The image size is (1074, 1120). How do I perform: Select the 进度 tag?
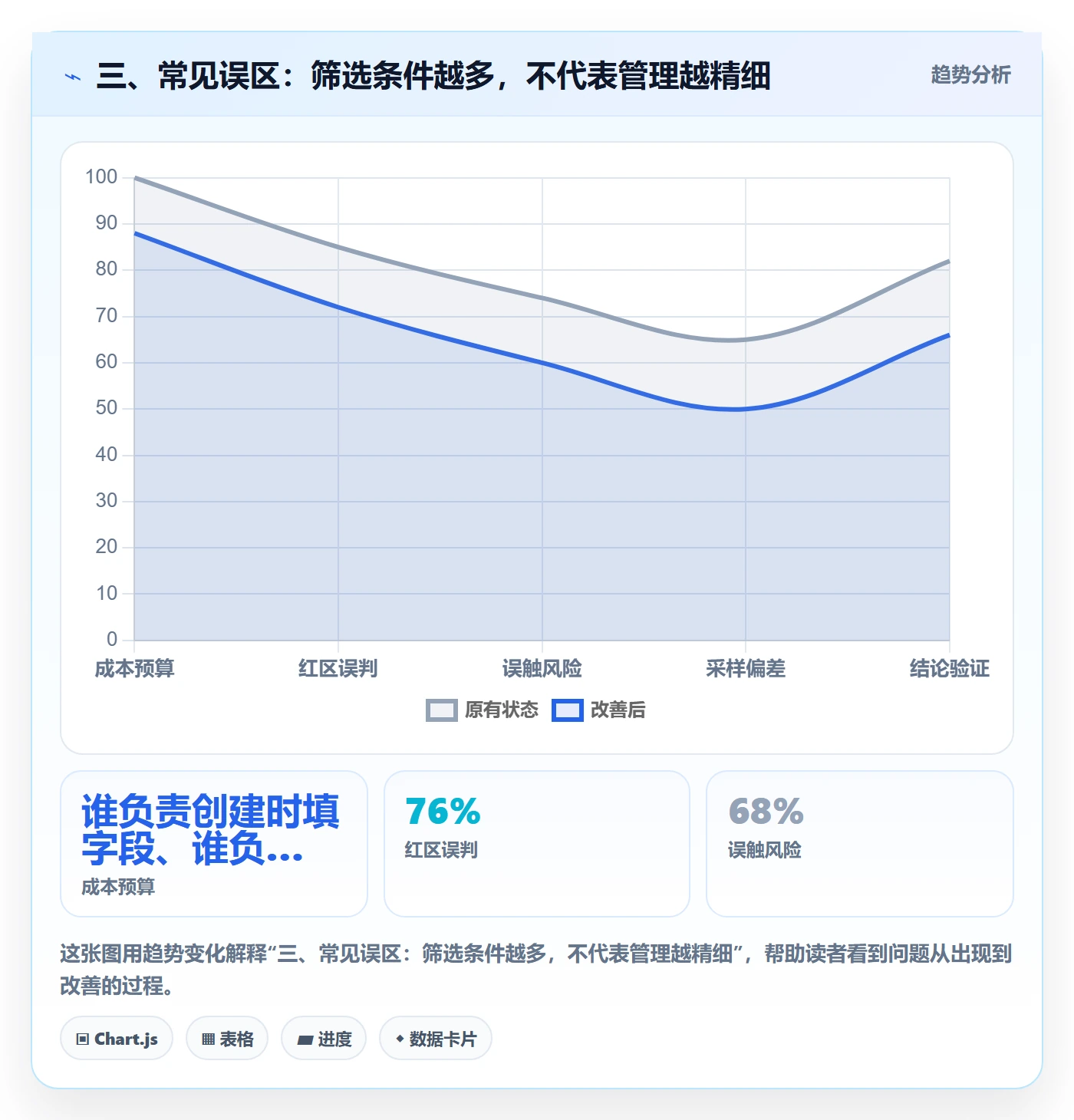(324, 1039)
